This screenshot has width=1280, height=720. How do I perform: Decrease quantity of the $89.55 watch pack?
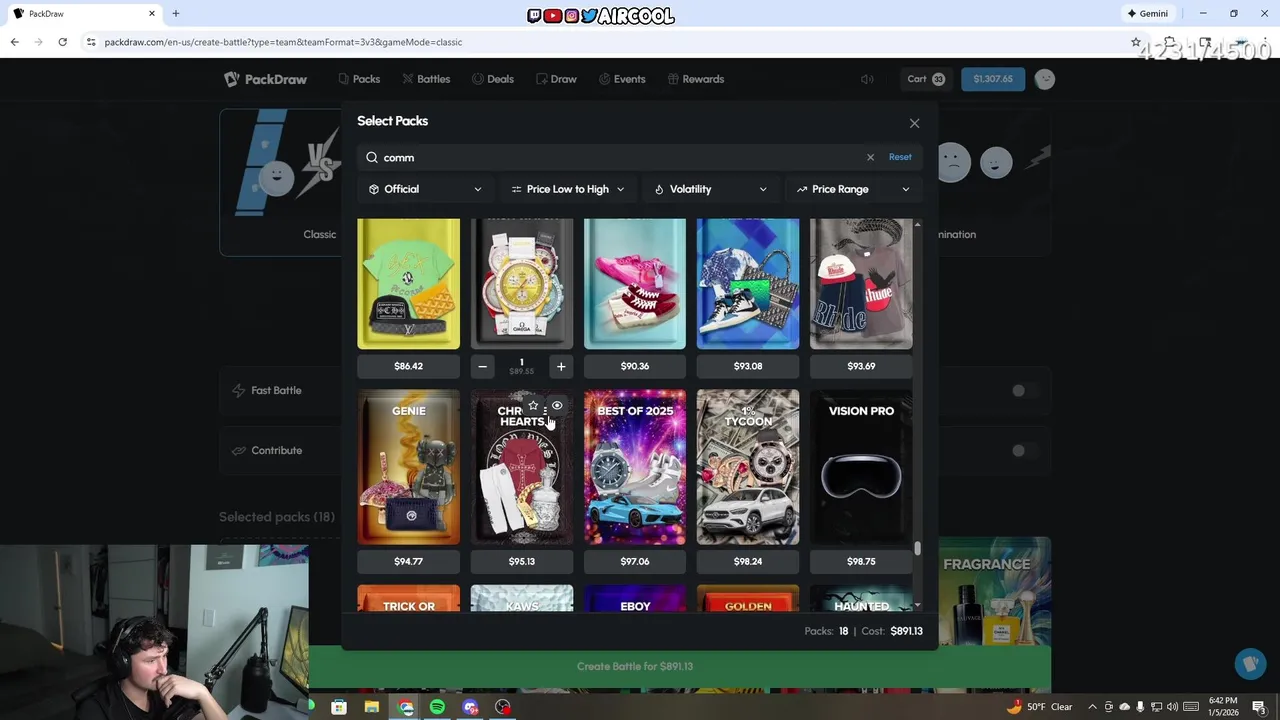tap(482, 366)
